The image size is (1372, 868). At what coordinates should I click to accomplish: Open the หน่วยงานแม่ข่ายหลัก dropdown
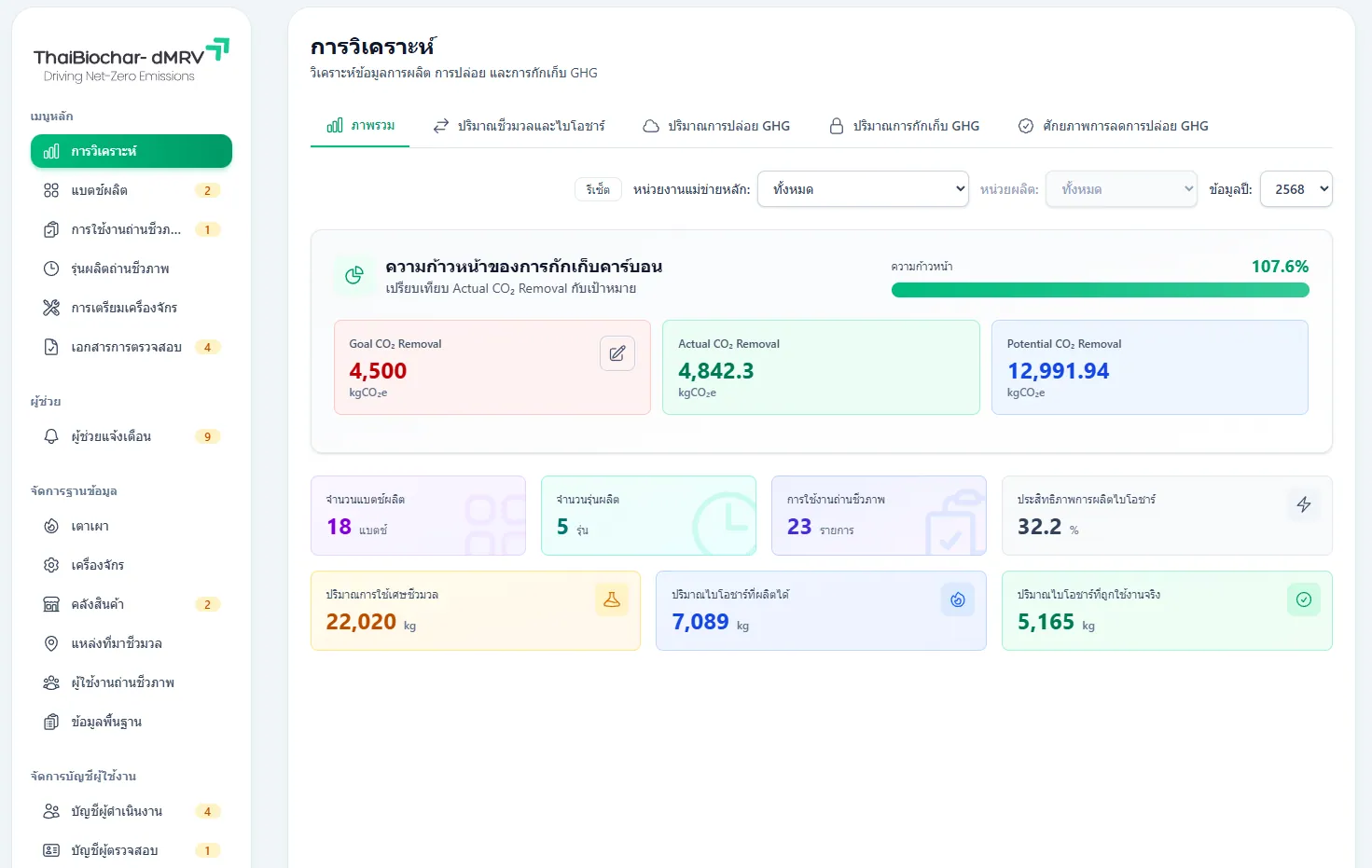pyautogui.click(x=864, y=189)
